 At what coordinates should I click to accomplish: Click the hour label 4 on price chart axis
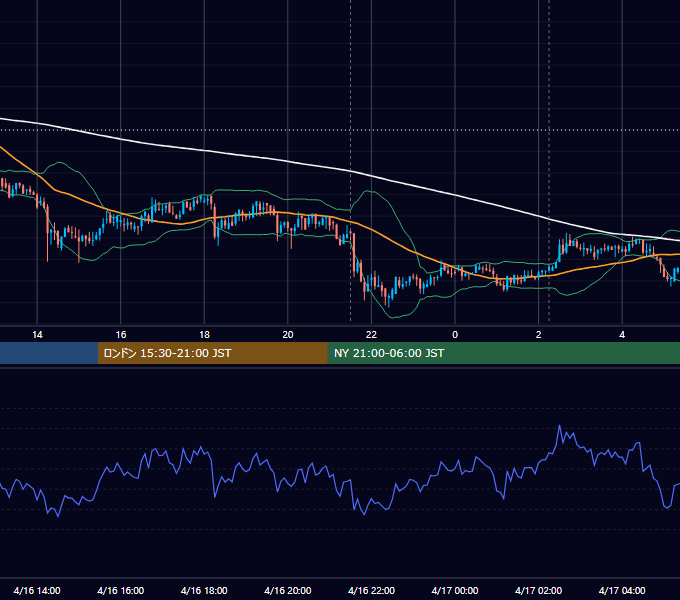pyautogui.click(x=622, y=334)
